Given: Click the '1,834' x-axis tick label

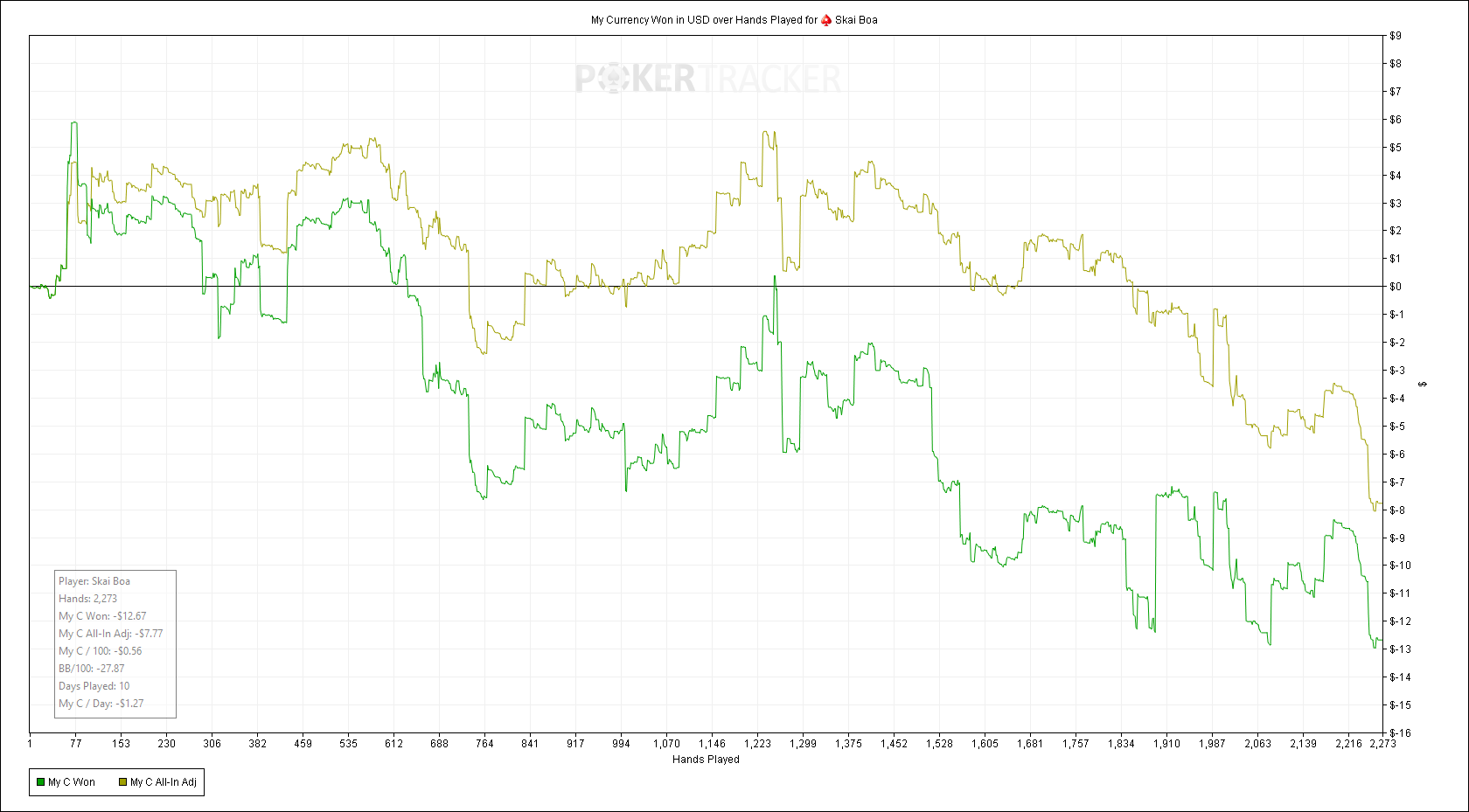Looking at the screenshot, I should pos(1121,744).
